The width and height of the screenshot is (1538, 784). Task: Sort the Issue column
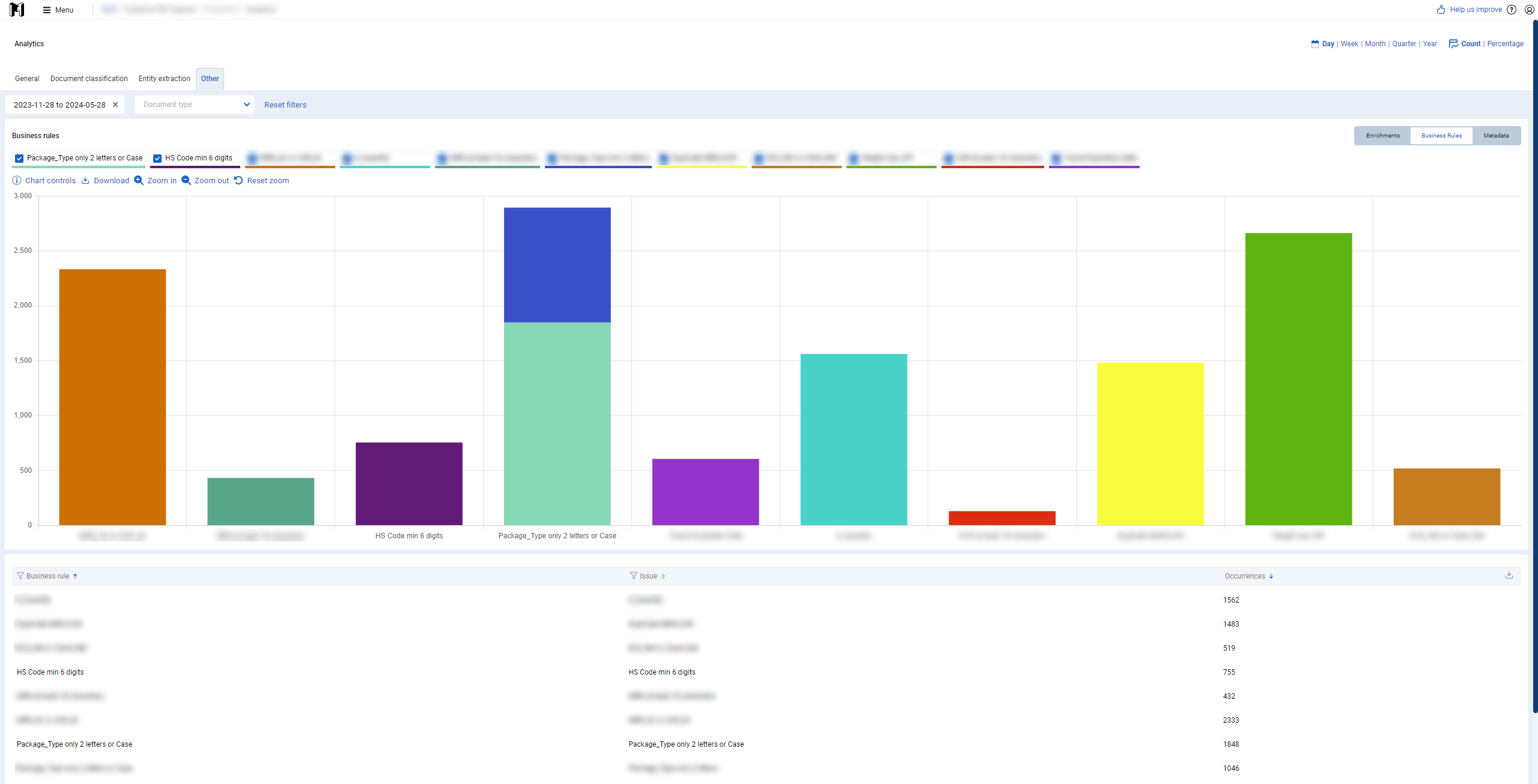point(663,576)
